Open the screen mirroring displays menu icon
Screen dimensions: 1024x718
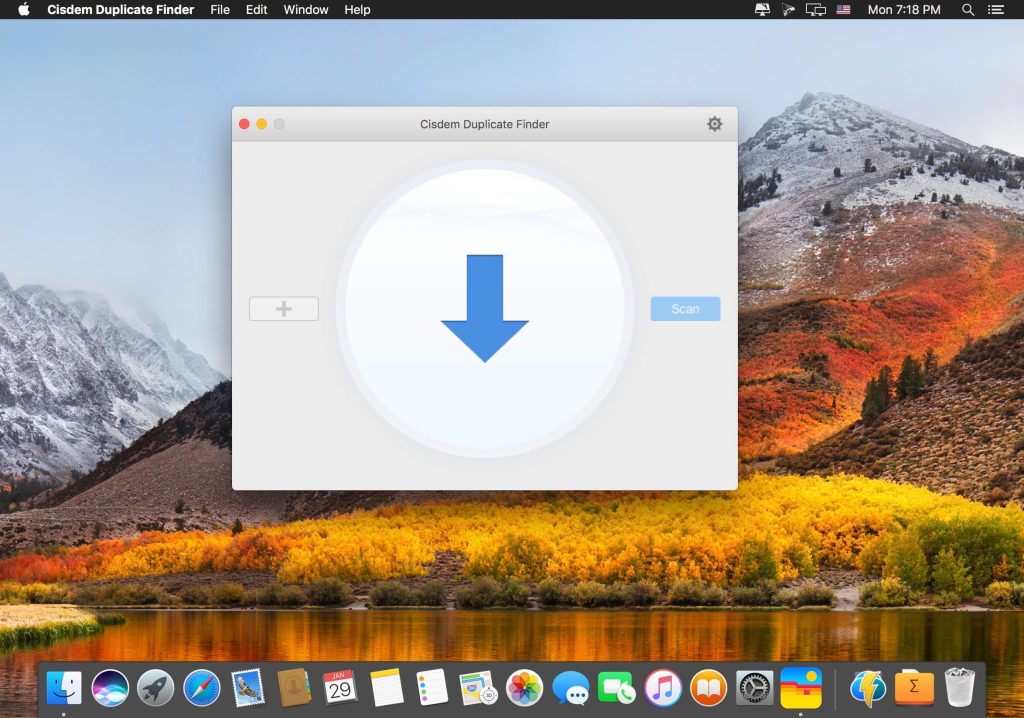pos(816,10)
